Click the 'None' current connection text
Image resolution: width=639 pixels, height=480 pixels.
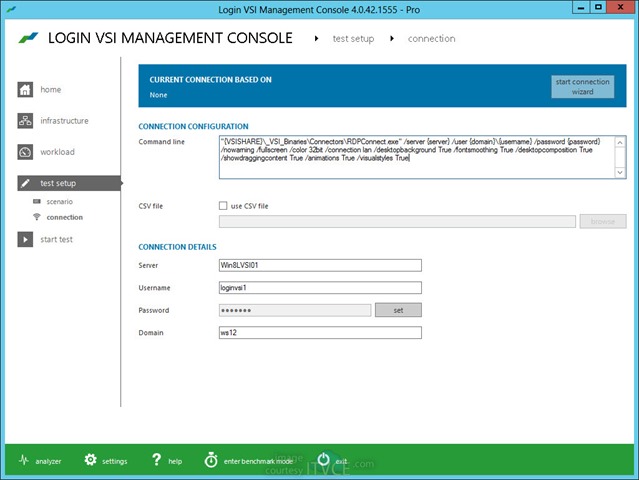(x=158, y=95)
